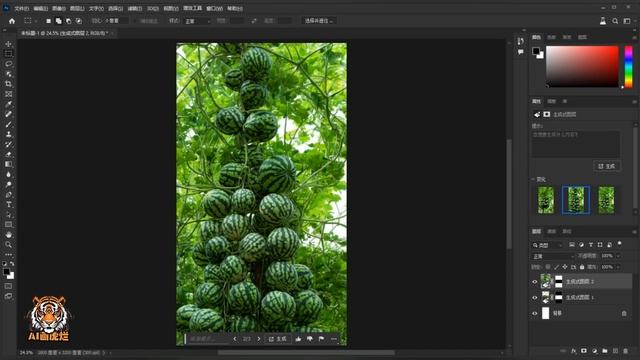Open the layer blend mode 正常 dropdown
640x360 pixels.
[x=553, y=256]
